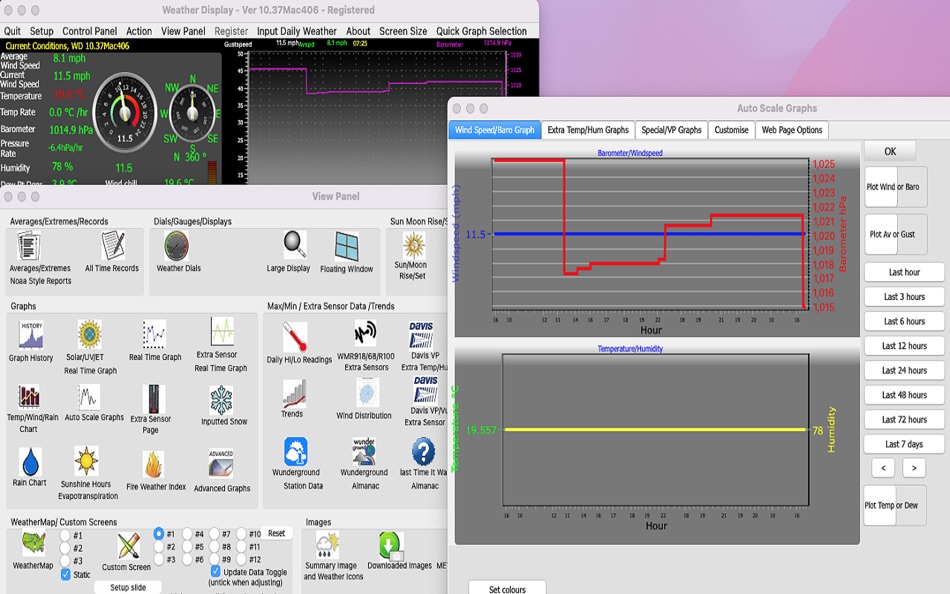Open the Auto Scale Graphs icon

89,398
